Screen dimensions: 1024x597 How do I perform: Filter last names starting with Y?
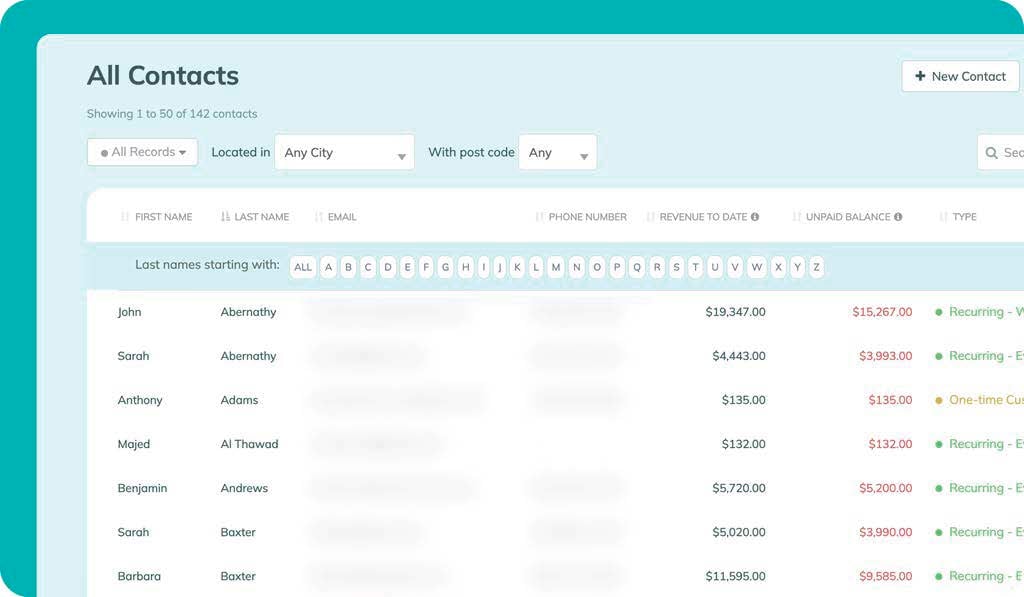pyautogui.click(x=797, y=267)
